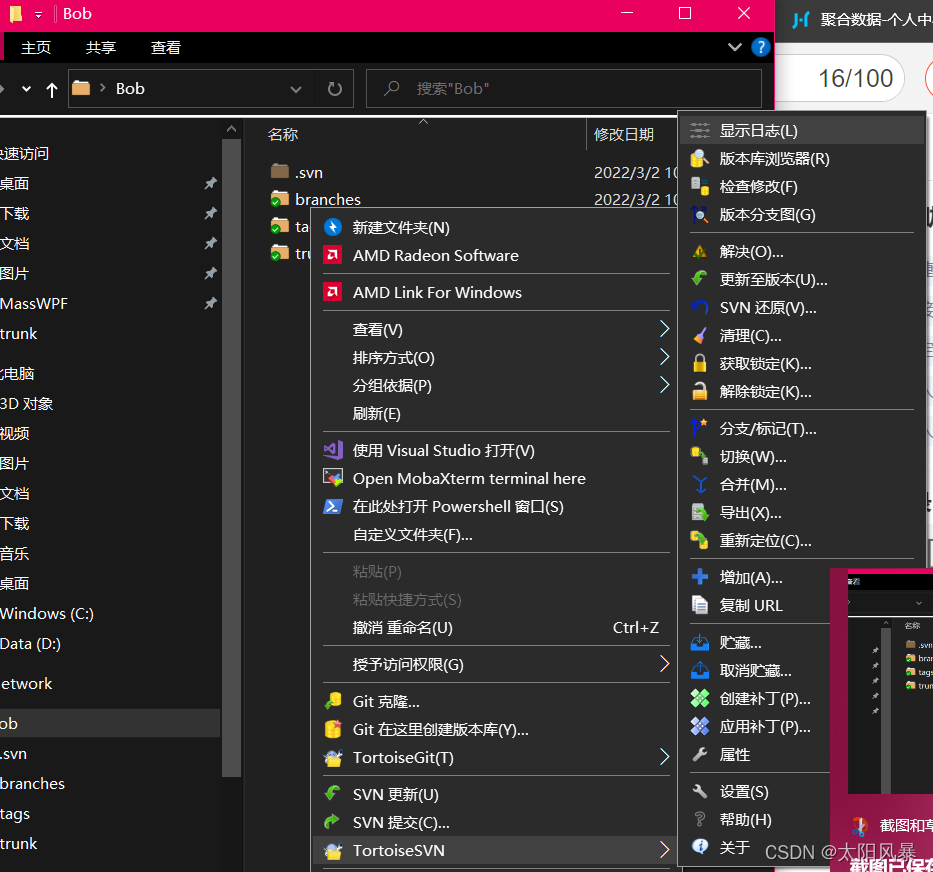This screenshot has height=872, width=933.
Task: Expand the 排序方式(O) sort-by submenu arrow
Action: [664, 357]
